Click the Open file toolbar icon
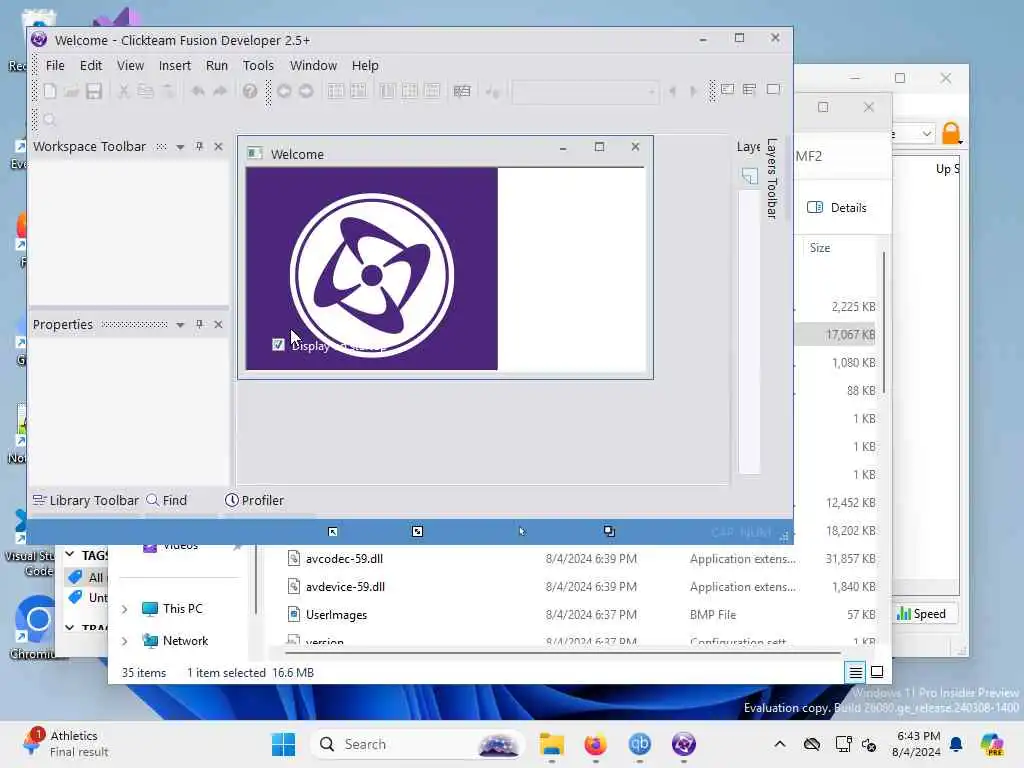 click(x=72, y=91)
